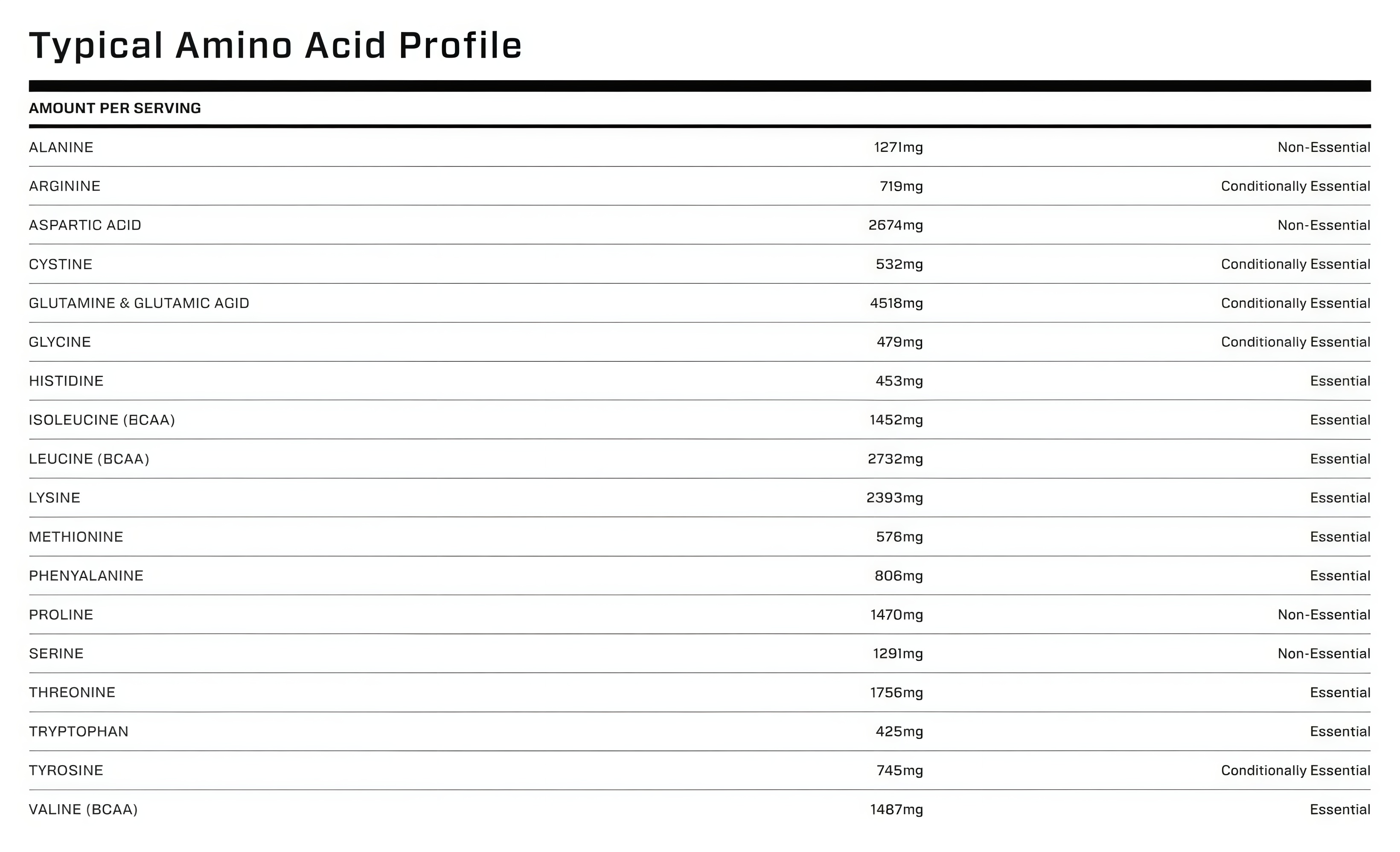Click Non-Essential in the Serine row
This screenshot has width=1400, height=852.
tap(1323, 653)
